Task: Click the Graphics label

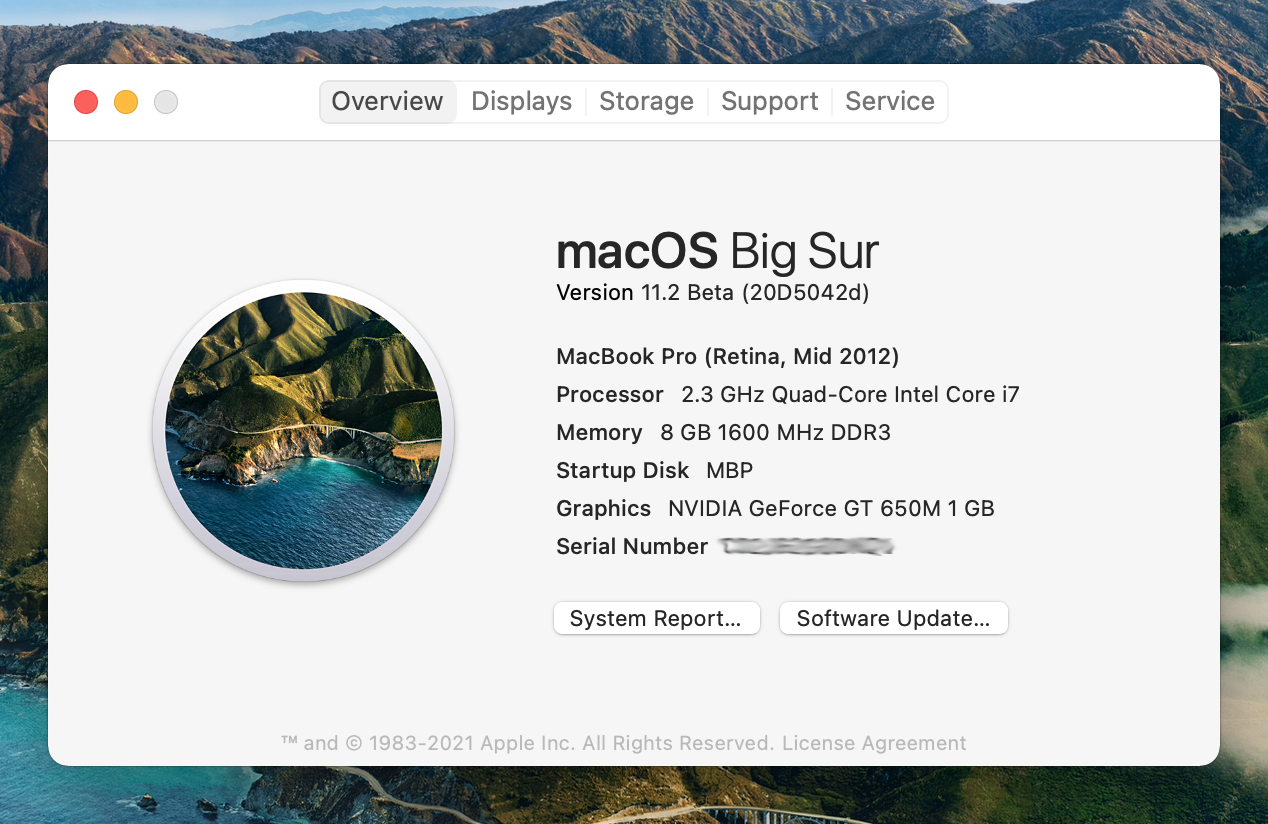Action: [604, 509]
